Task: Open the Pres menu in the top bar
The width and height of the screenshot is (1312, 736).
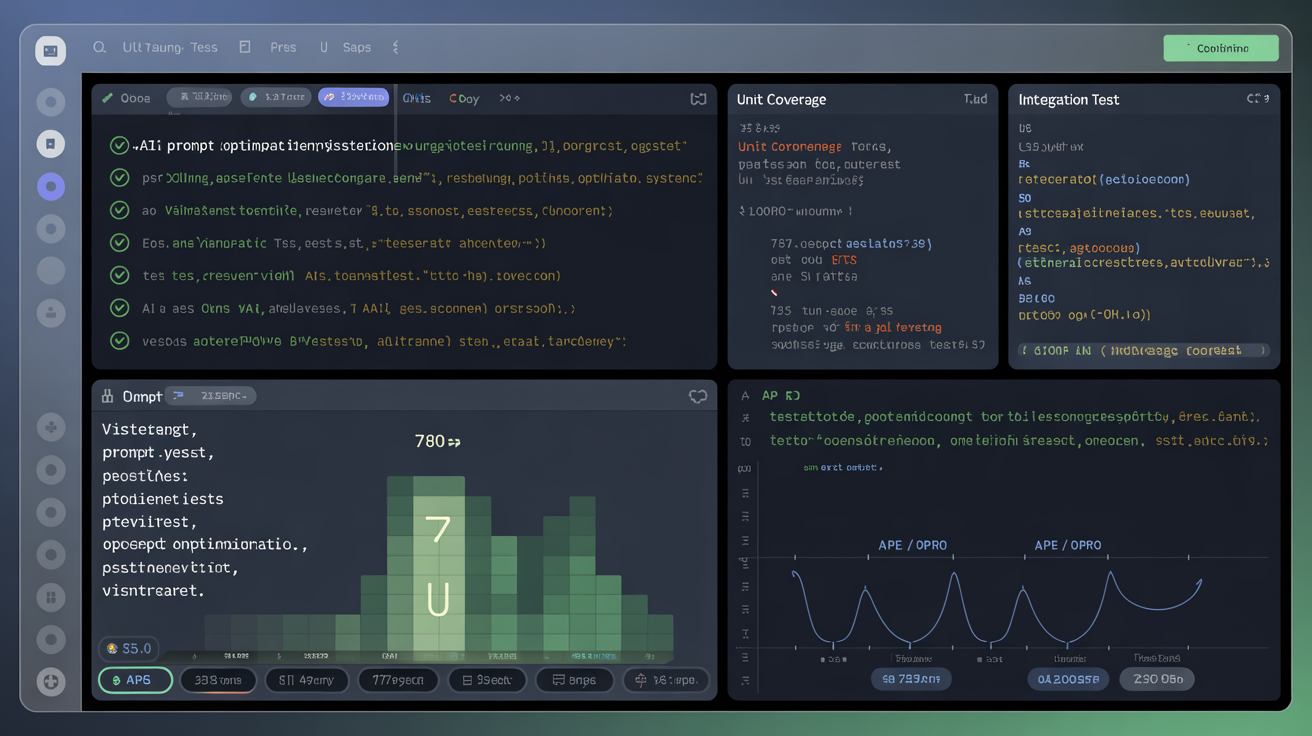Action: click(283, 47)
